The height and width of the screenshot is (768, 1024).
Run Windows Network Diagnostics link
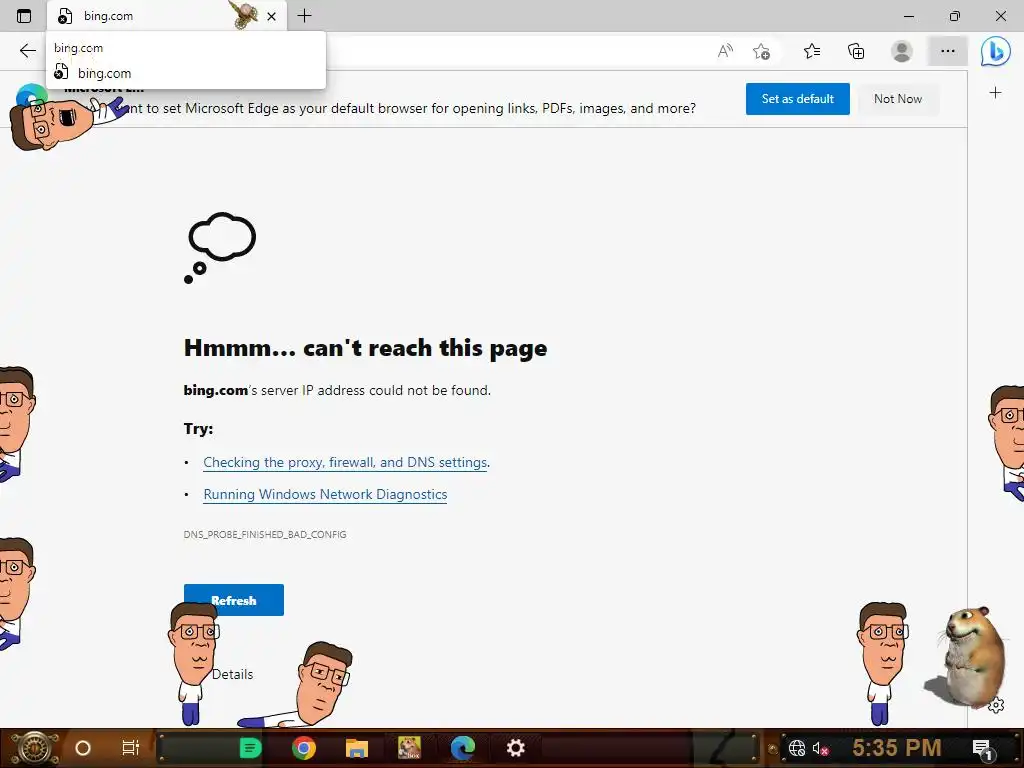coord(325,494)
